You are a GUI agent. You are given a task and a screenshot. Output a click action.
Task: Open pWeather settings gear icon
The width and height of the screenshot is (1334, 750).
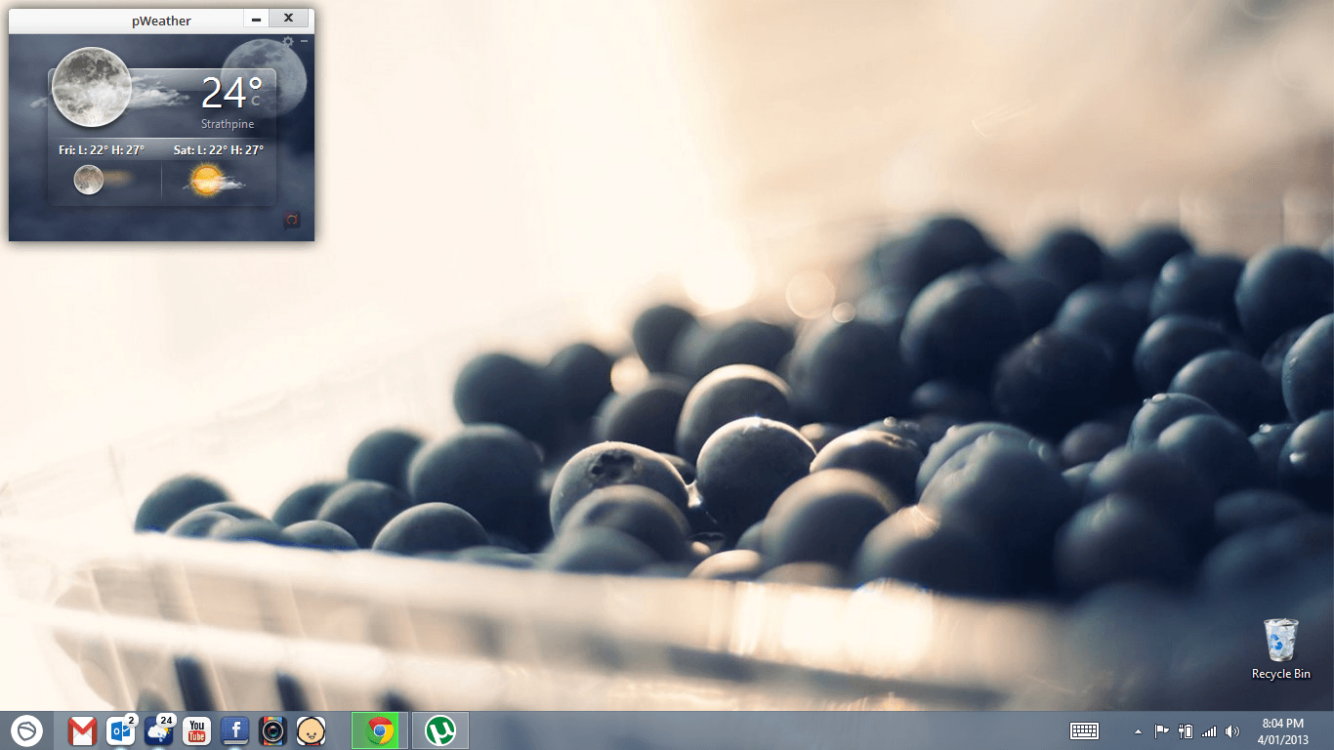[288, 42]
